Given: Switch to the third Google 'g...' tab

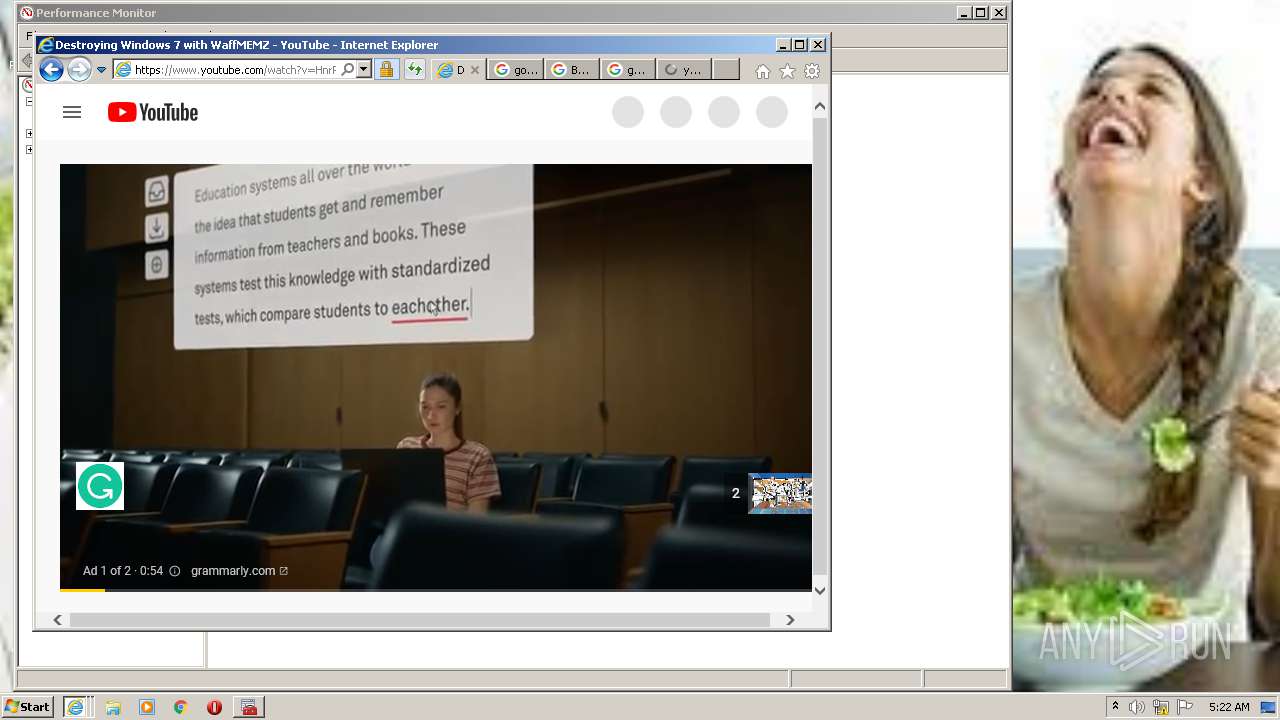Looking at the screenshot, I should [x=628, y=70].
